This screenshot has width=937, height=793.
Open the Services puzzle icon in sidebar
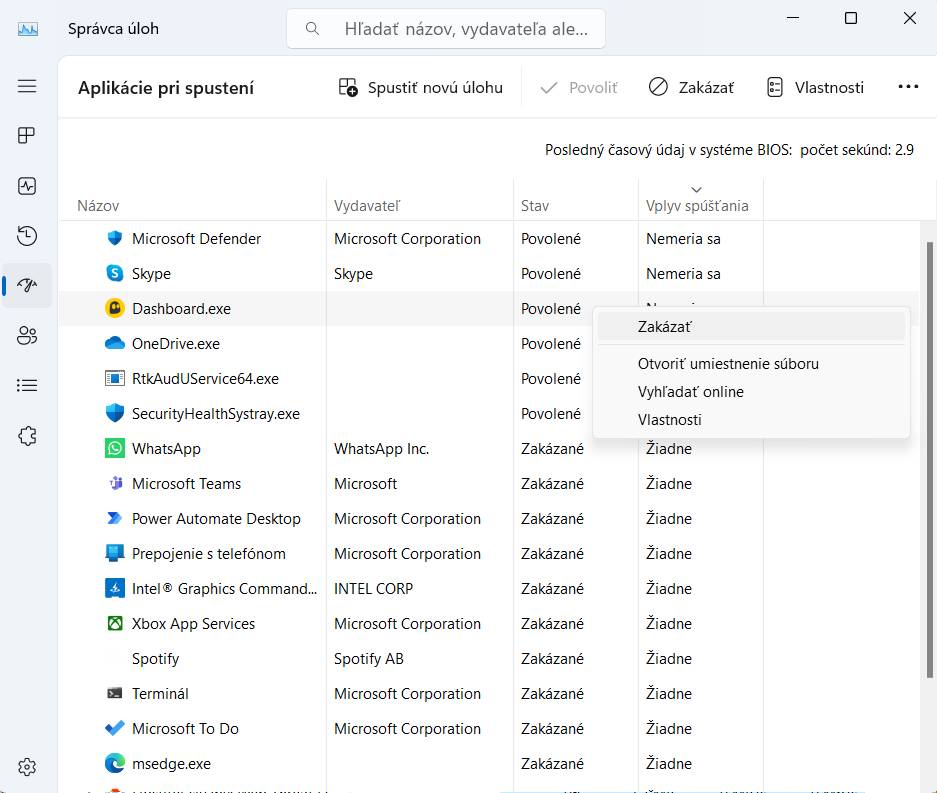tap(27, 436)
